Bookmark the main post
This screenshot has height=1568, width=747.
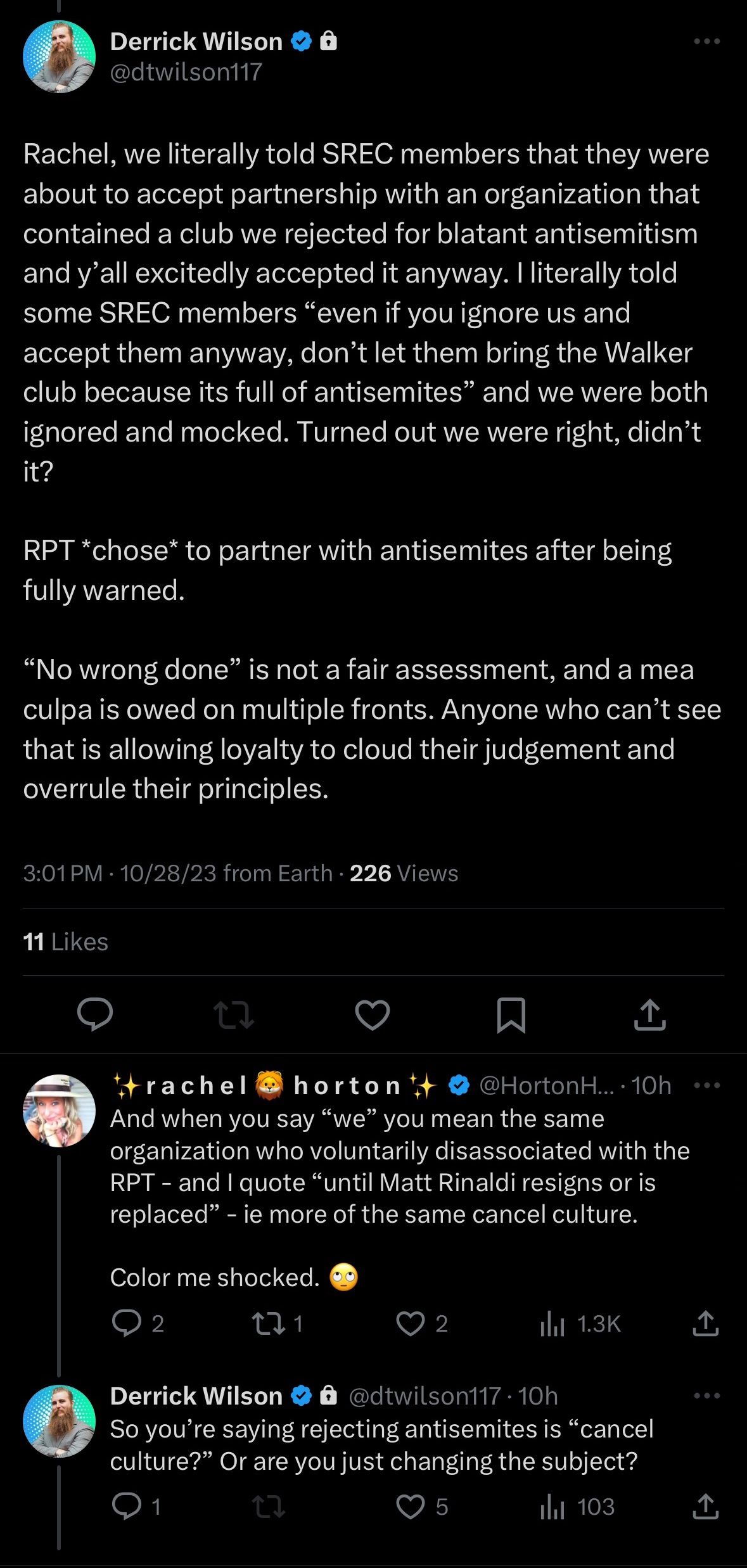coord(511,1014)
